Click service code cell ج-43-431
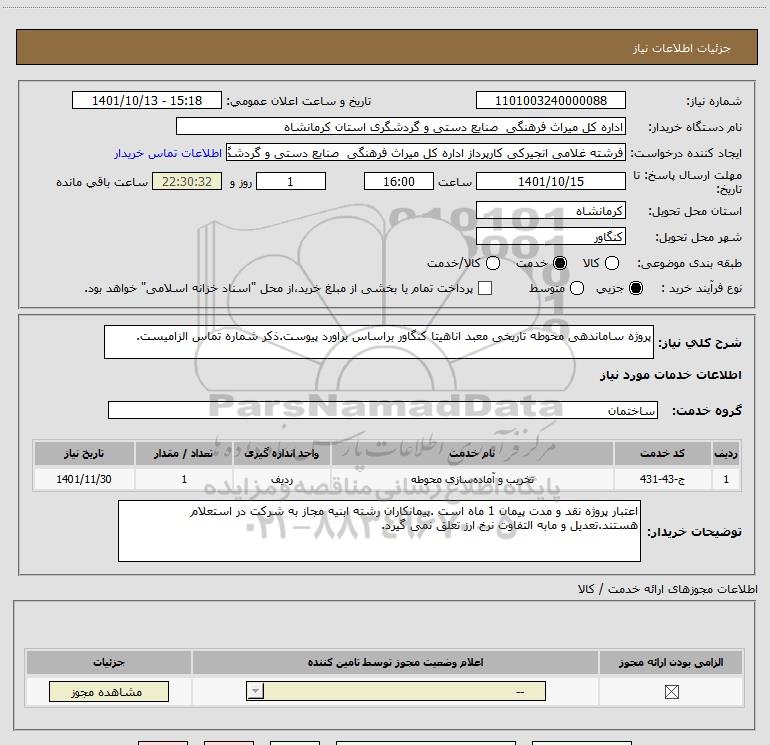770x745 pixels. [662, 479]
